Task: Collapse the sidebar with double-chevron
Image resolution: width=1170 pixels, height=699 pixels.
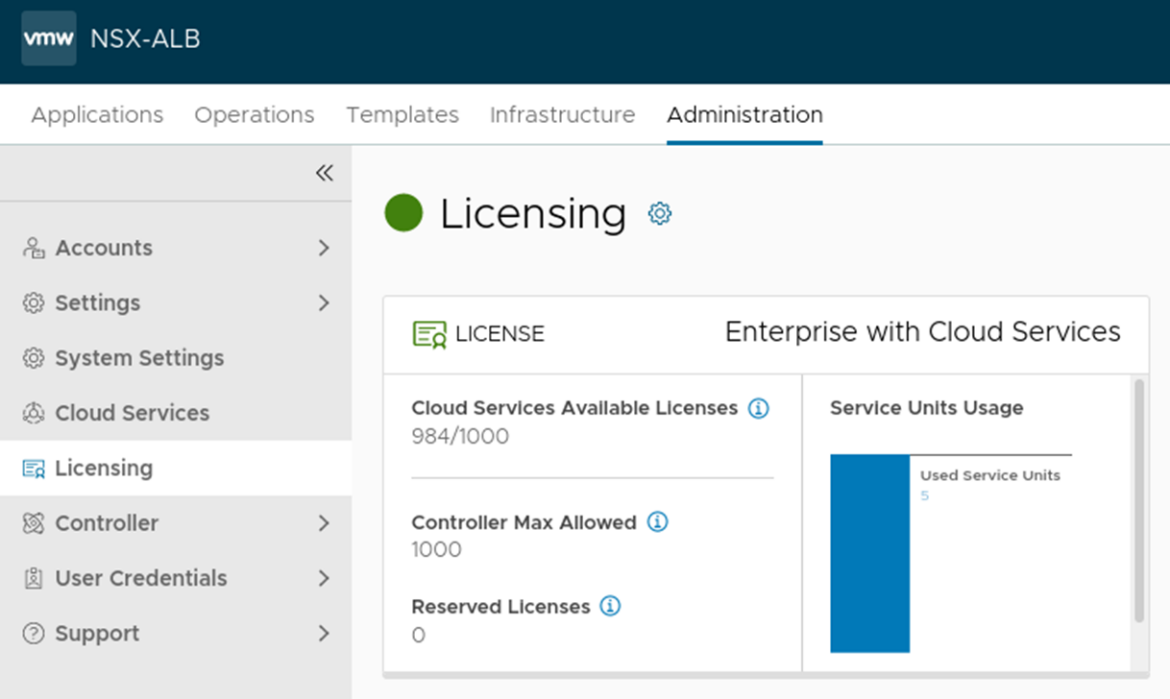Action: (x=324, y=173)
